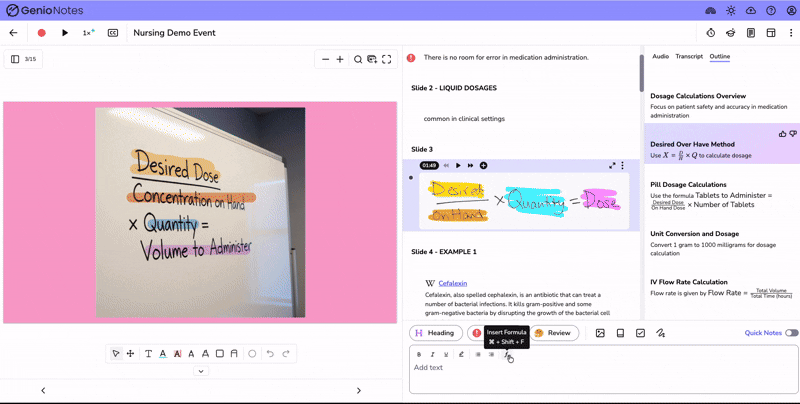Change the 1x playback speed
Screen dimensions: 800x404
(x=89, y=33)
